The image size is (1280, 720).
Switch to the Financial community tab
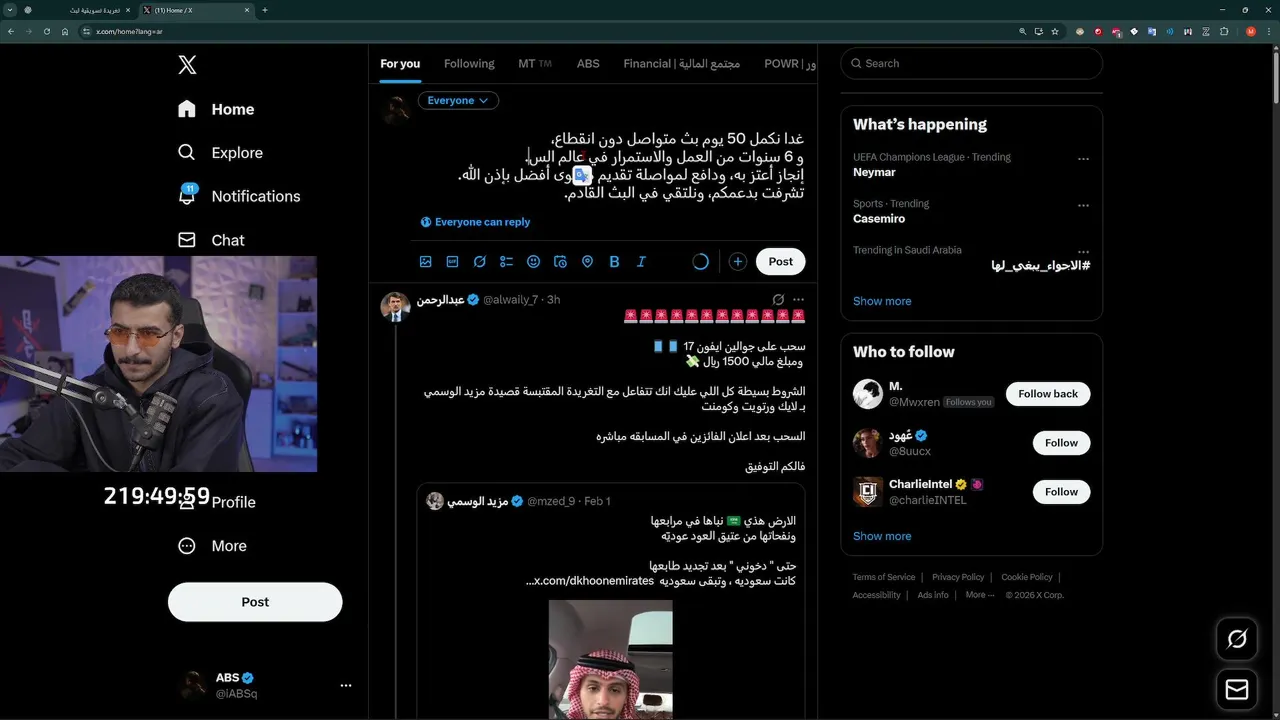tap(682, 63)
